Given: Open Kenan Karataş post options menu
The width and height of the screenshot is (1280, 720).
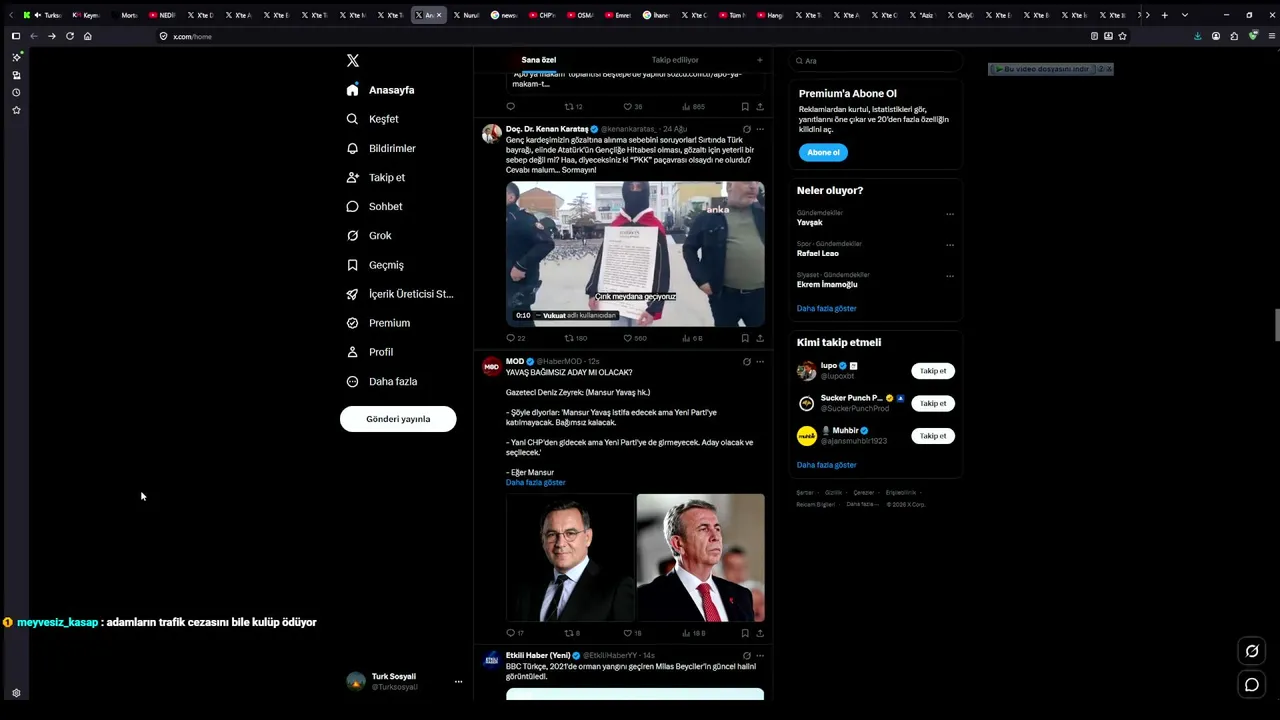Looking at the screenshot, I should 760,129.
